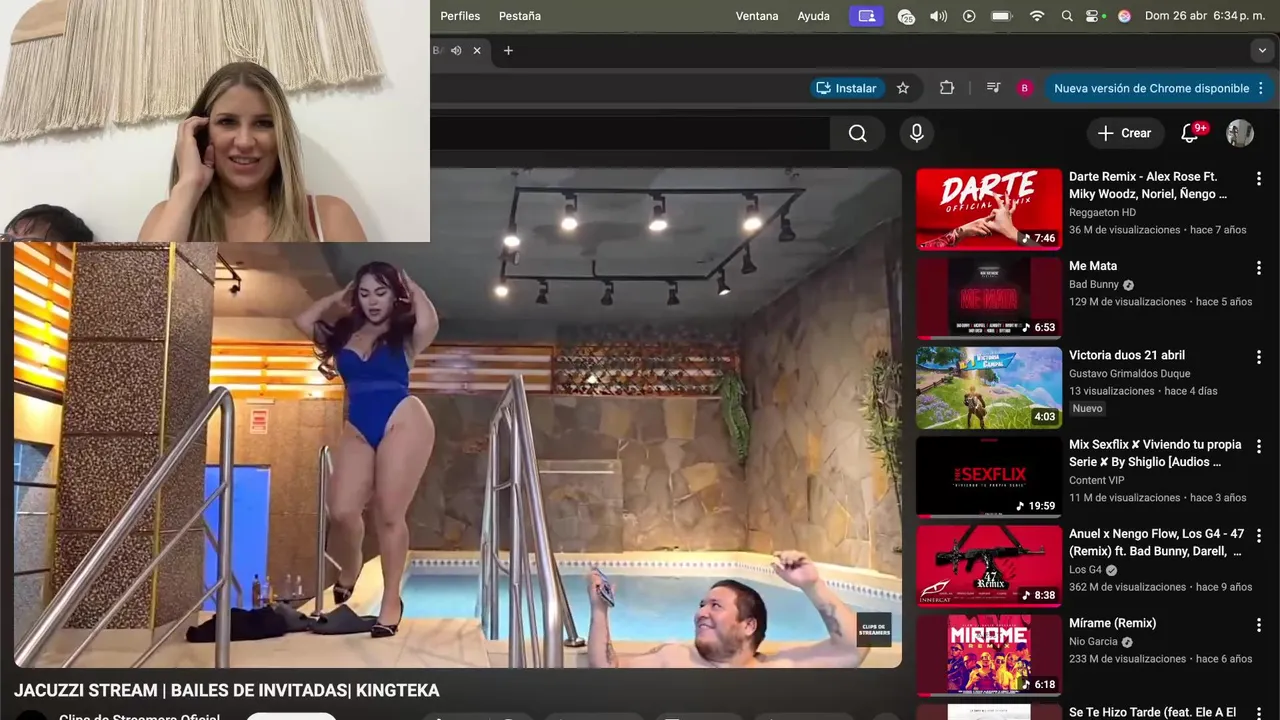Open the Victoria duos 21 abril title
This screenshot has height=720, width=1280.
(1127, 355)
